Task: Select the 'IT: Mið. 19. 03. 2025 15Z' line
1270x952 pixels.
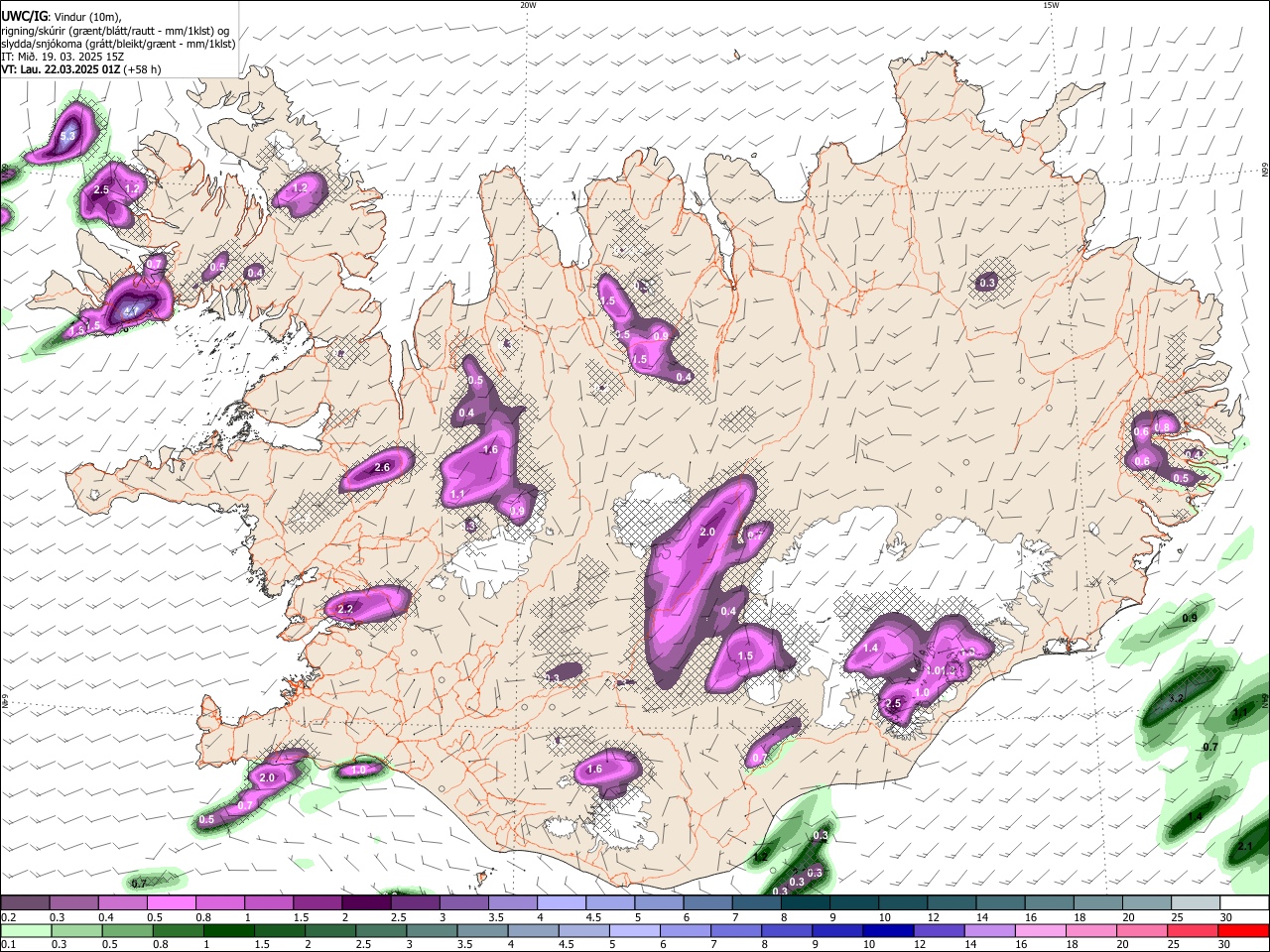Action: click(61, 57)
